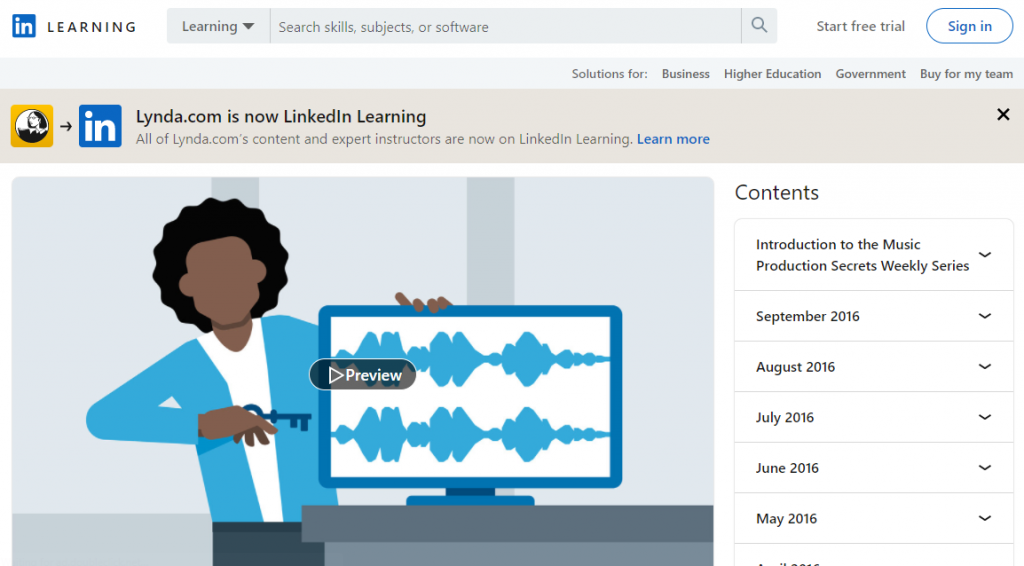Open the Business solutions menu item
This screenshot has width=1024, height=566.
(685, 74)
